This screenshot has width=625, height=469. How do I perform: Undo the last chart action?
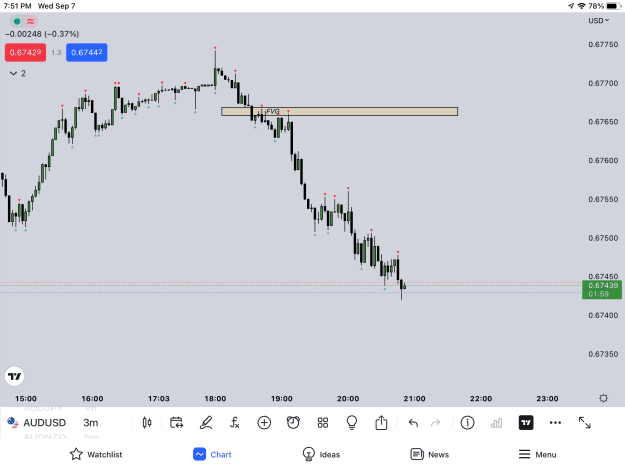(x=413, y=423)
